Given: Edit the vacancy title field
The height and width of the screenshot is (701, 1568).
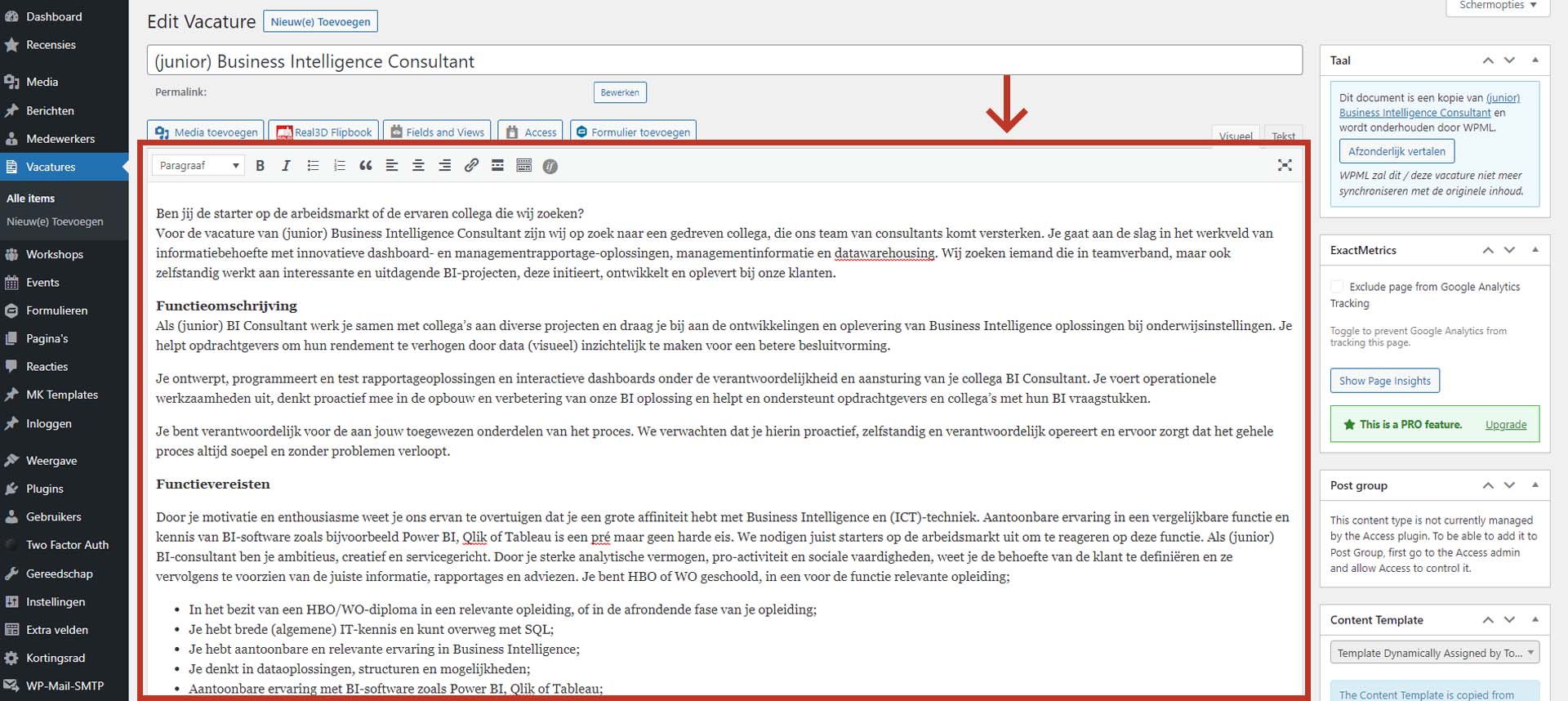Looking at the screenshot, I should (x=724, y=60).
